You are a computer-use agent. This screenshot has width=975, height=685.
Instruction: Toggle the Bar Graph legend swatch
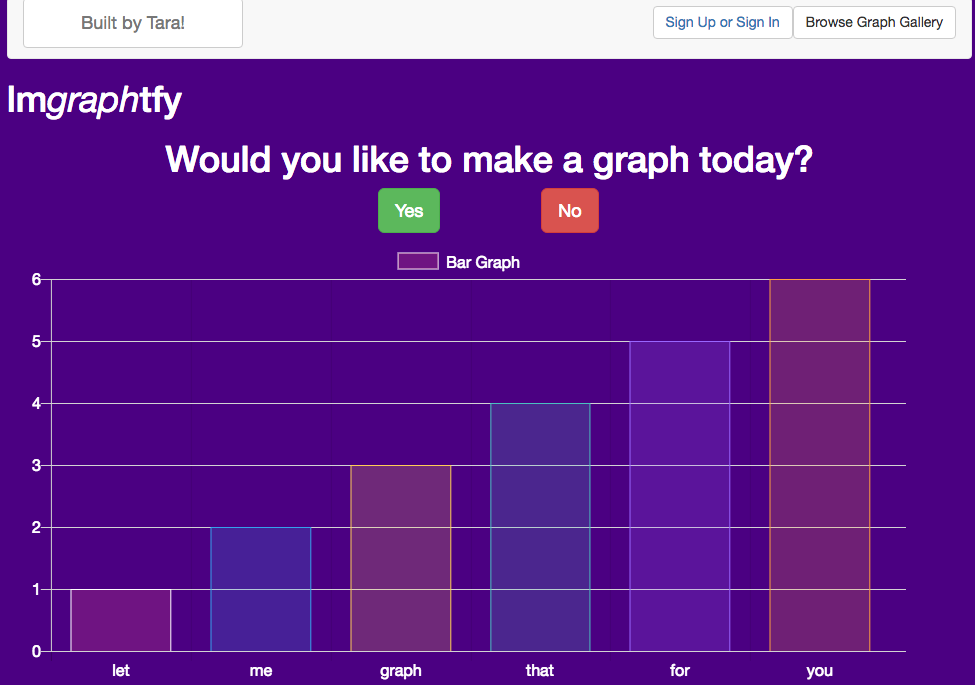pos(418,262)
